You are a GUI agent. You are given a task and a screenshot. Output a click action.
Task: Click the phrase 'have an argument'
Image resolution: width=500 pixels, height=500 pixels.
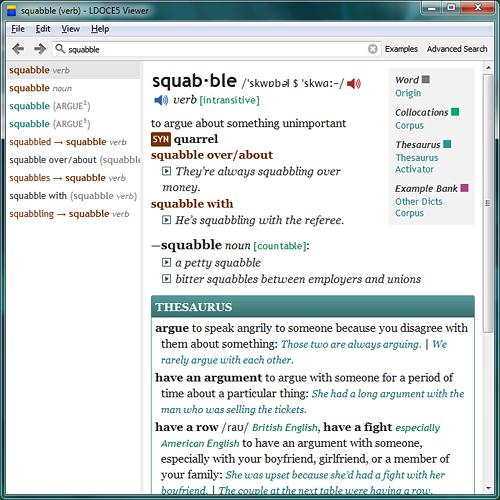point(209,378)
